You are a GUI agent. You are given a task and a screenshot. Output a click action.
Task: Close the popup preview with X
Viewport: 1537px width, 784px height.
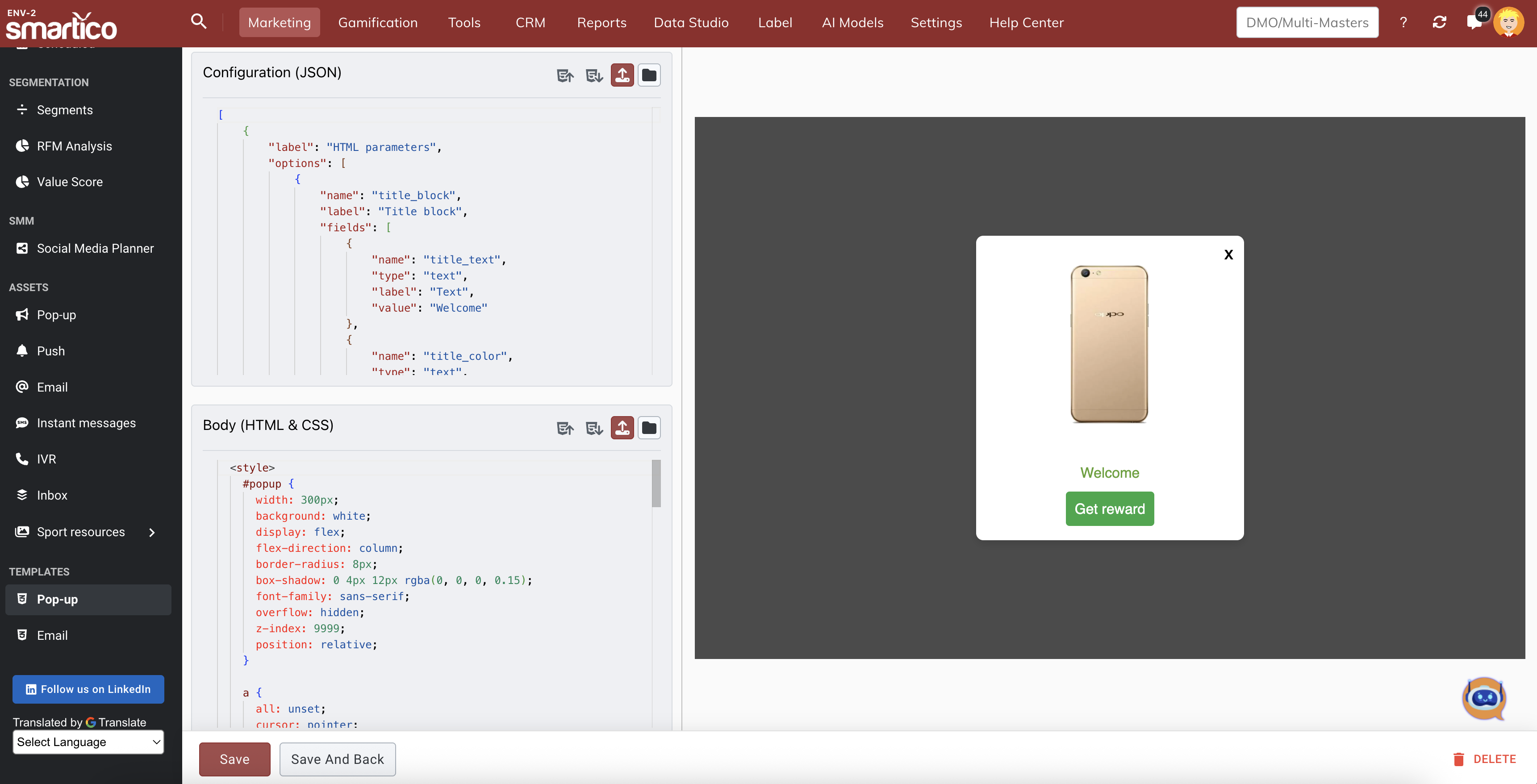pyautogui.click(x=1228, y=255)
